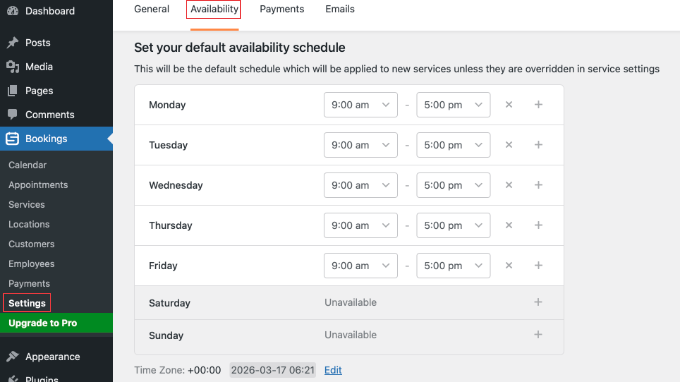Open Monday start time dropdown
680x382 pixels.
coord(360,105)
